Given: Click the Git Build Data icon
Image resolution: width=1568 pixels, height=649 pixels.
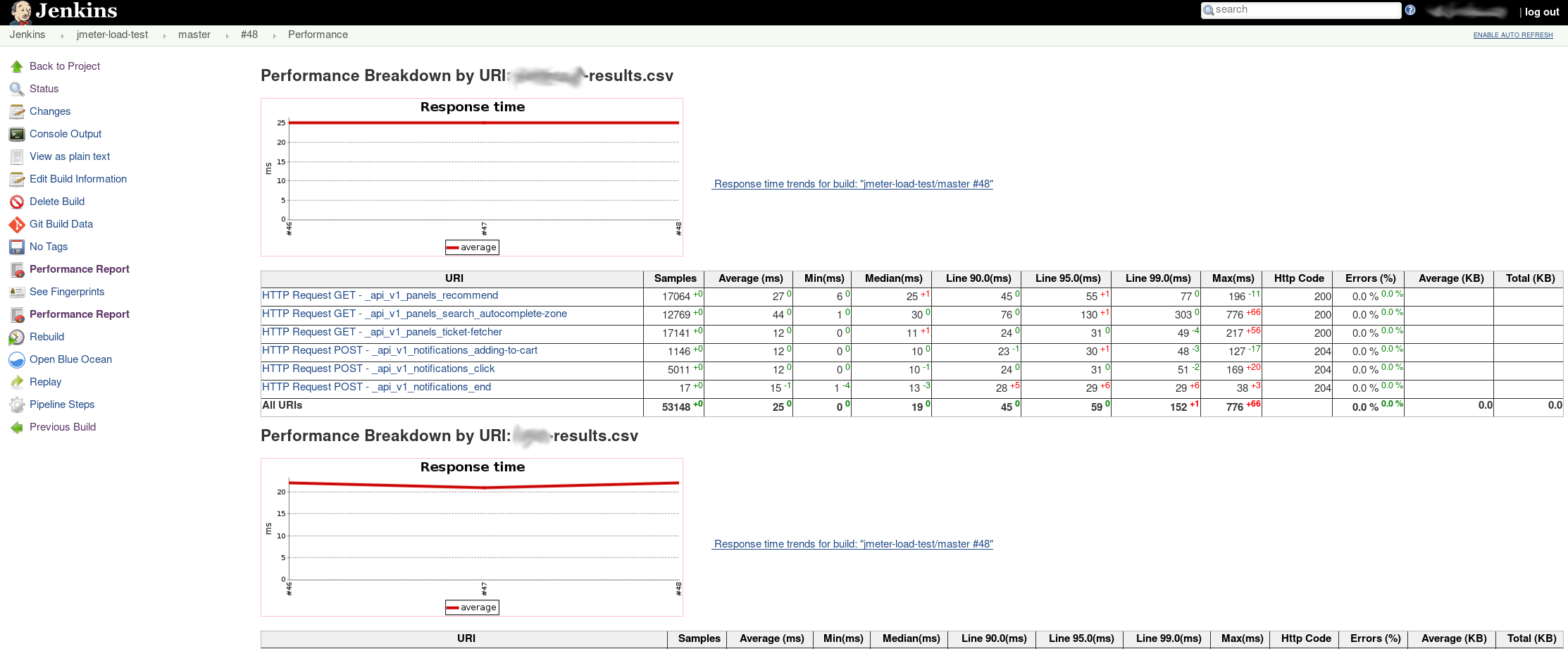Looking at the screenshot, I should [17, 225].
